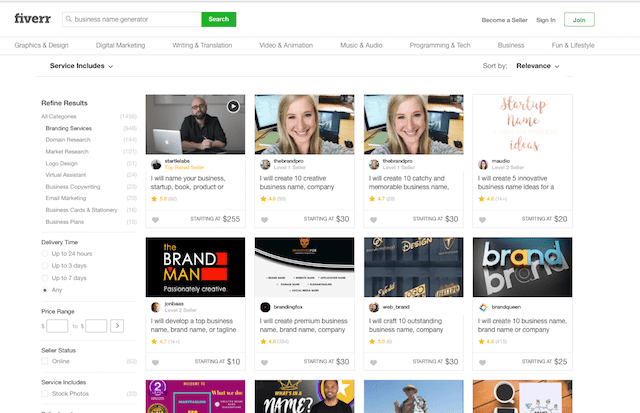Check the Online seller status box
This screenshot has width=640, height=413.
pos(45,361)
